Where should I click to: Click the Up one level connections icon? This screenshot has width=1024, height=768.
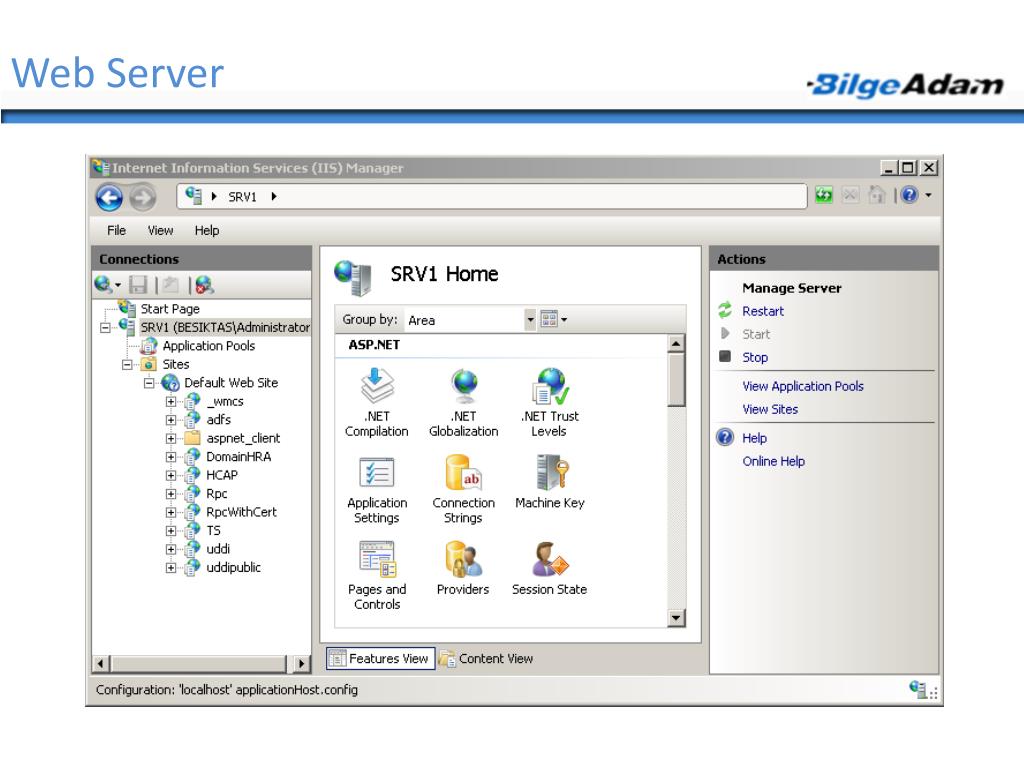pos(171,285)
